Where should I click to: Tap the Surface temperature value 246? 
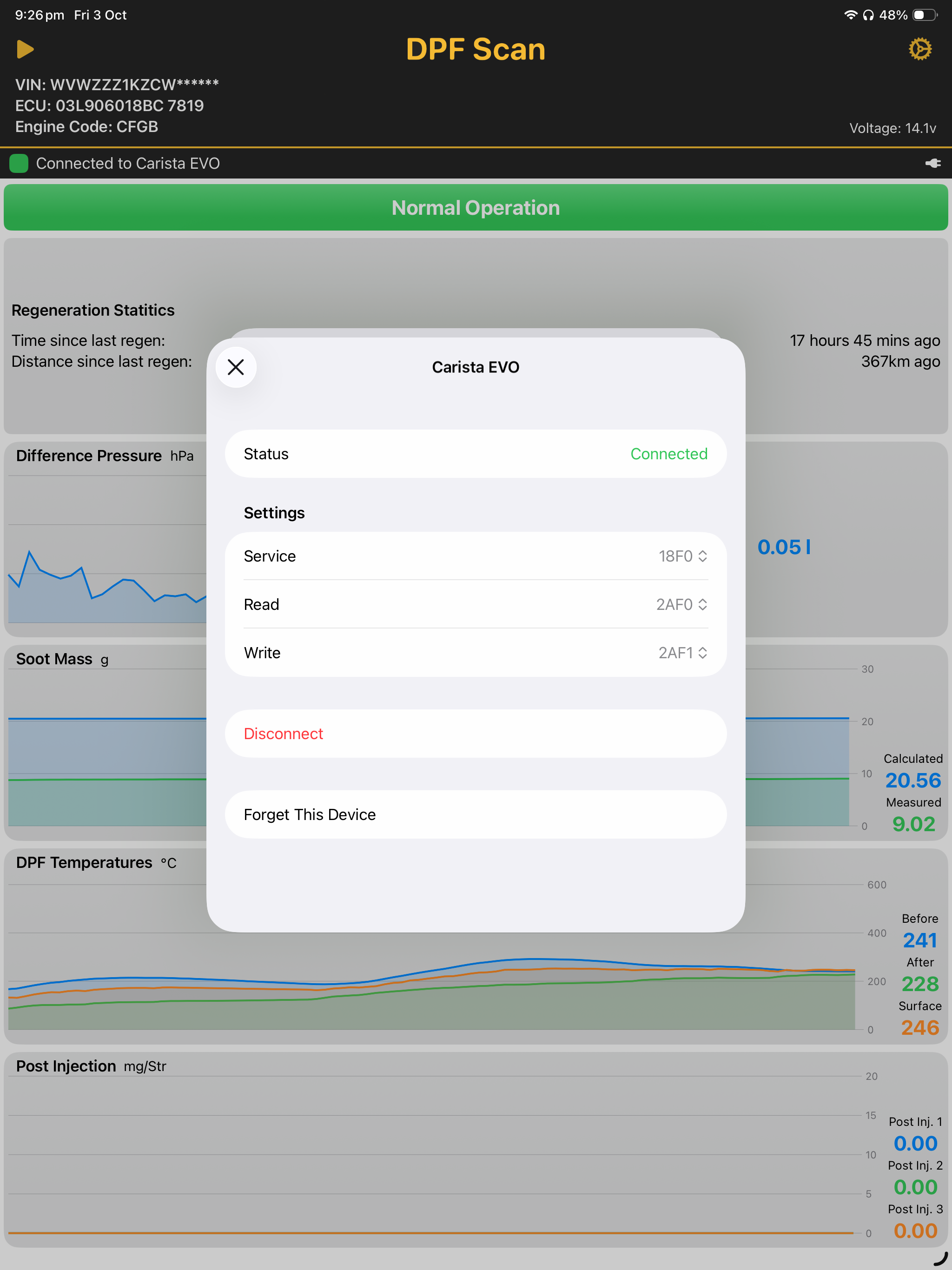[920, 1028]
